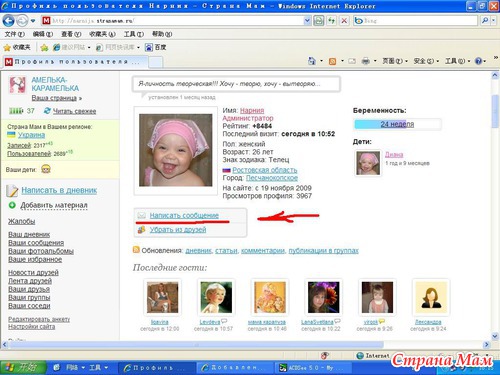This screenshot has width=500, height=375.
Task: Click the red Stop loading icon
Action: pyautogui.click(x=344, y=21)
